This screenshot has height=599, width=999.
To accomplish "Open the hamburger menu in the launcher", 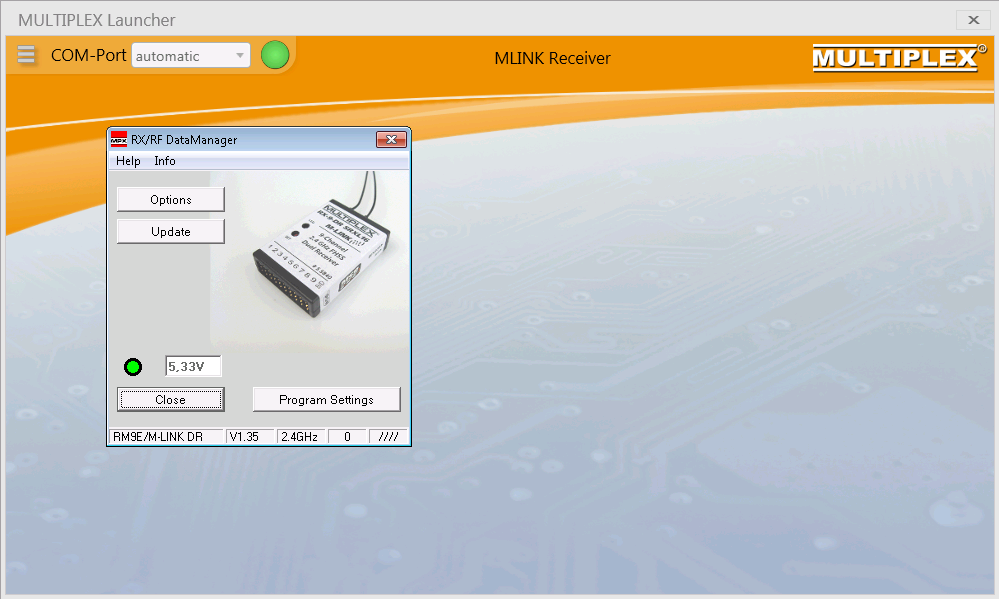I will coord(26,56).
